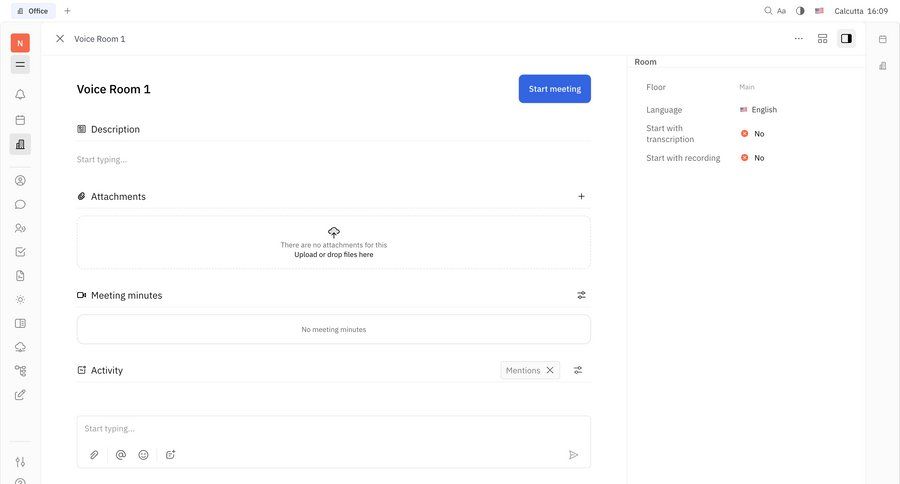Open the office icon on the far right rail
Screen dimensions: 900x484
[883, 65]
